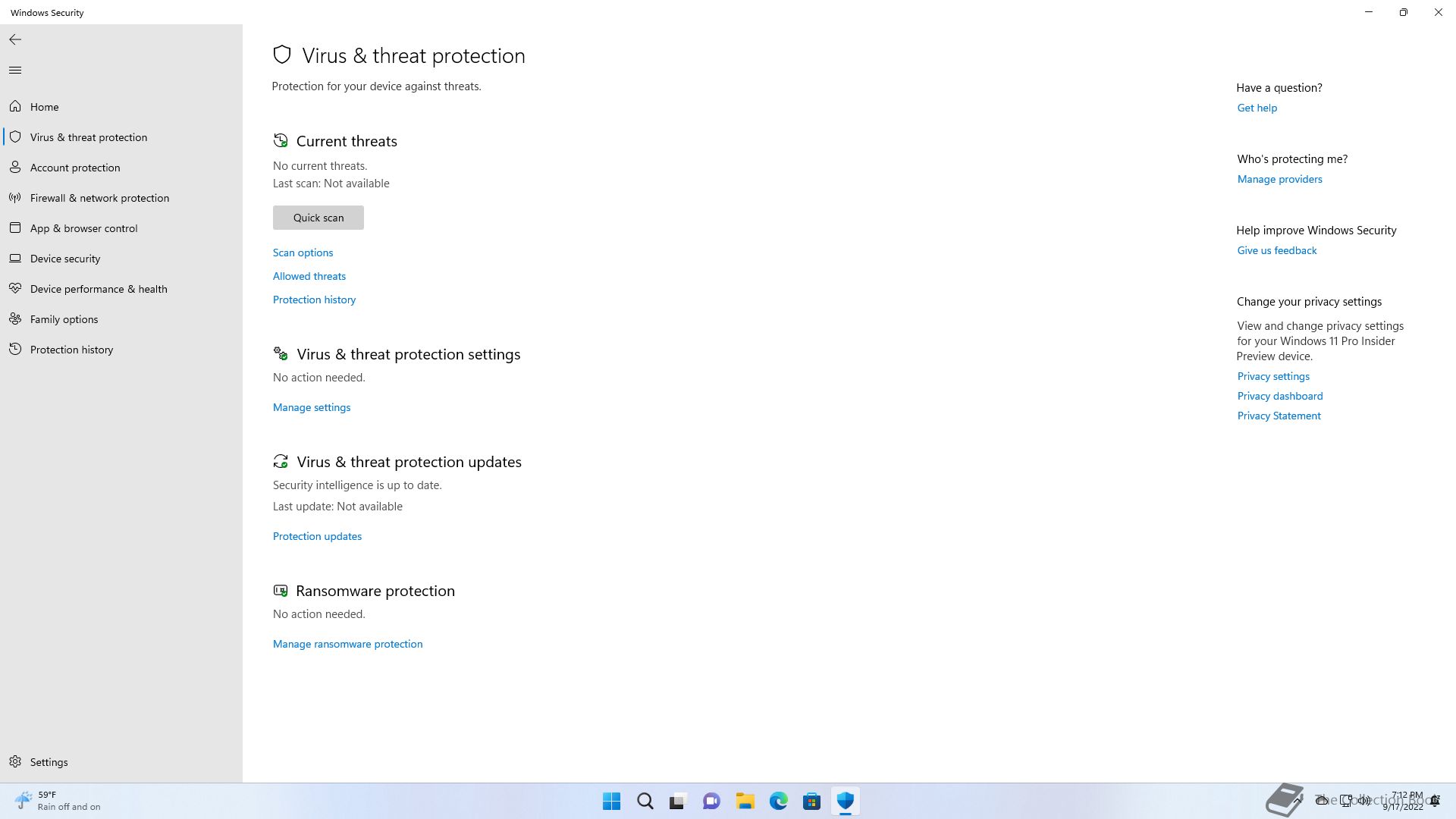The height and width of the screenshot is (819, 1456).
Task: Click Windows Security shield on taskbar
Action: tap(845, 801)
